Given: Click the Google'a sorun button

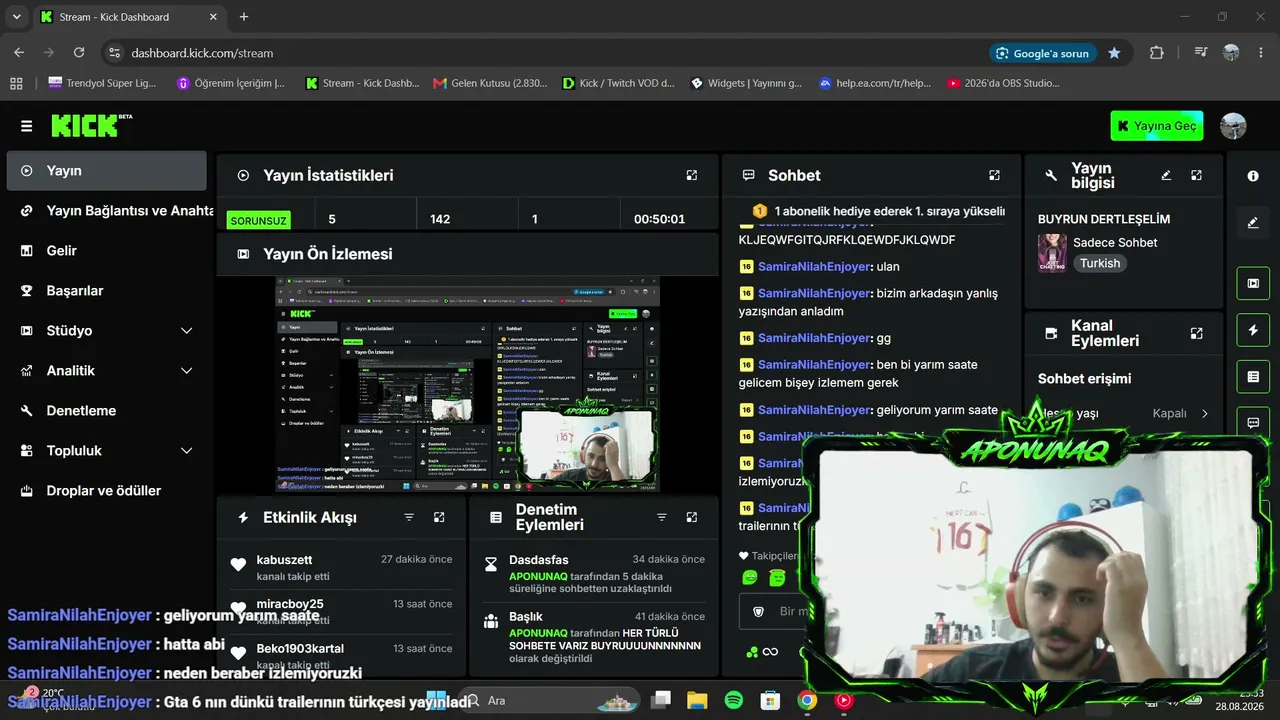Looking at the screenshot, I should coord(1043,53).
